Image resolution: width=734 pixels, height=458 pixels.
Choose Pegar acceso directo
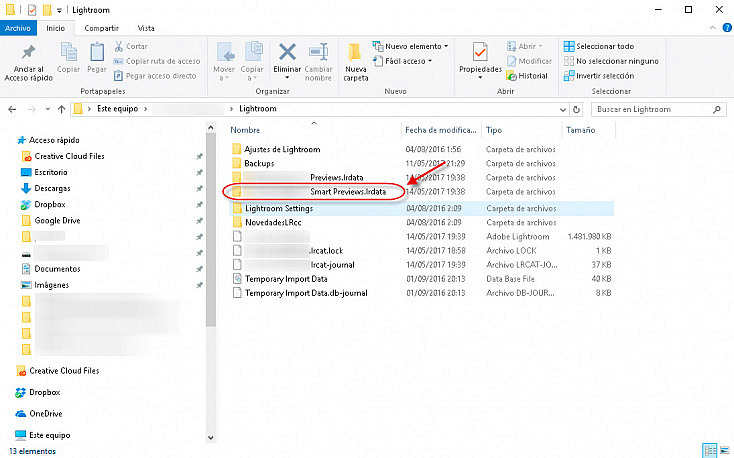click(x=155, y=76)
